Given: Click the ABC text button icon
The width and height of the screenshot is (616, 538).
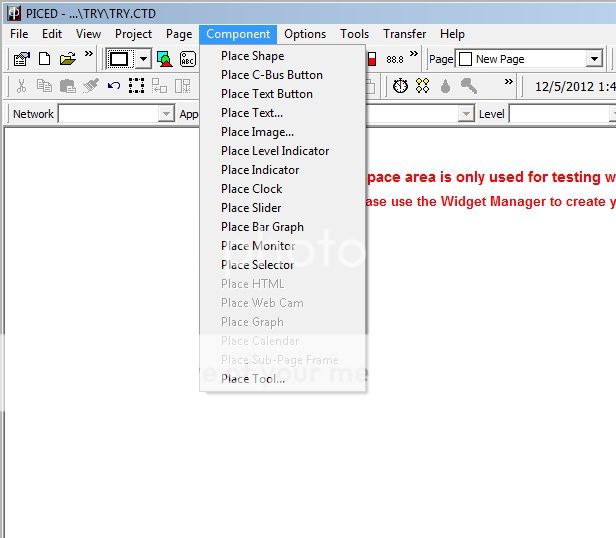Looking at the screenshot, I should click(x=188, y=59).
